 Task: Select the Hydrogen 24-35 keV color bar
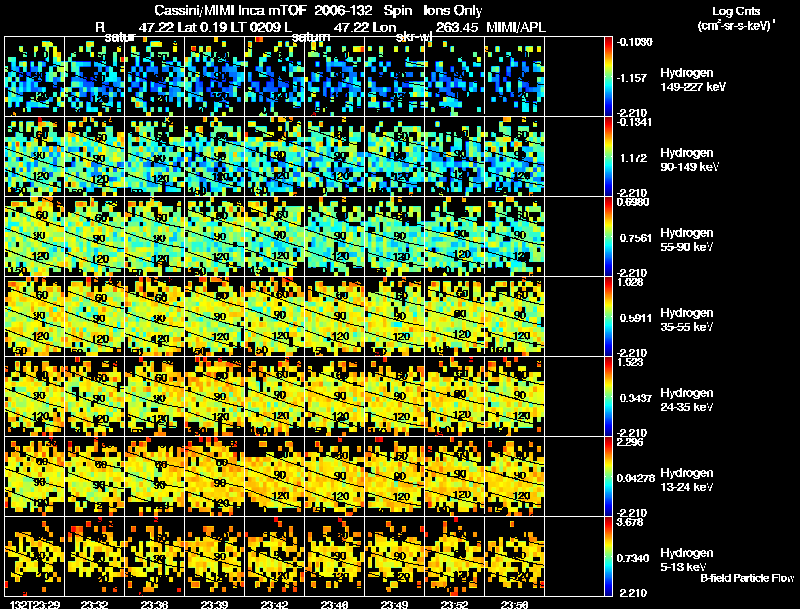608,397
